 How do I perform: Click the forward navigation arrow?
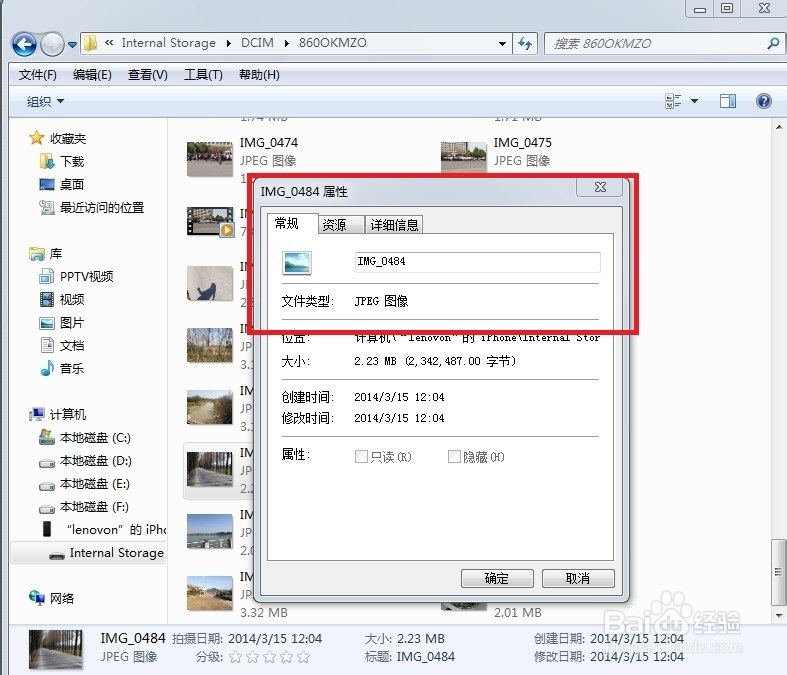tap(52, 45)
